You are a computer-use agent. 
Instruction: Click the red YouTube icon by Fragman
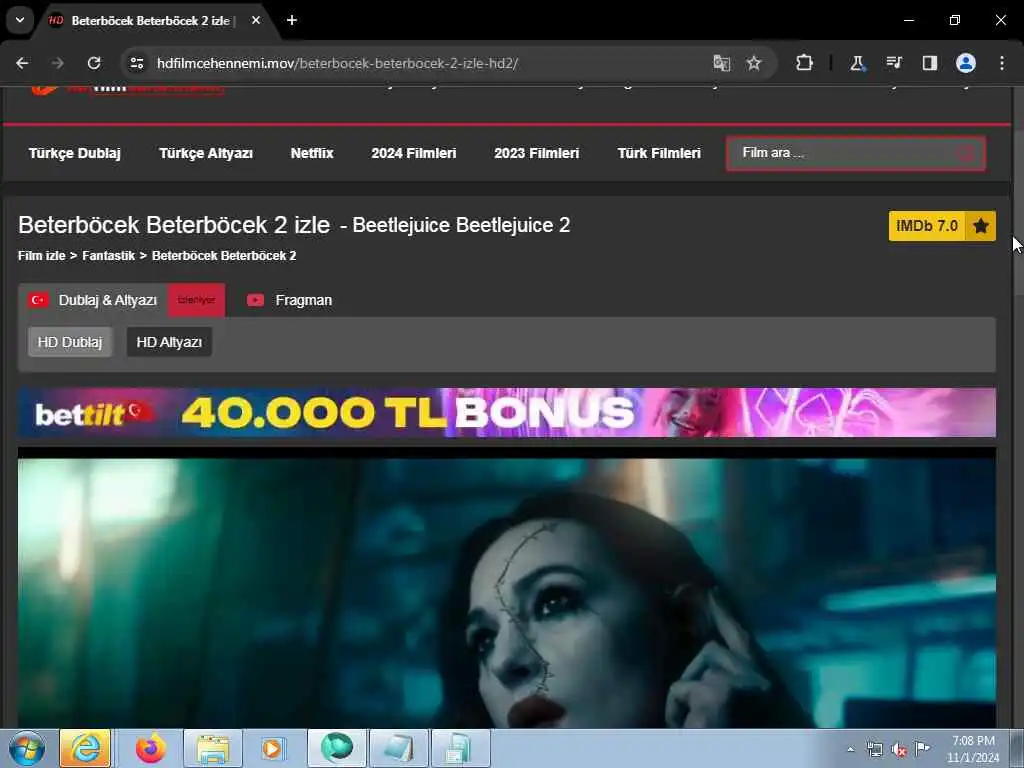pos(255,300)
